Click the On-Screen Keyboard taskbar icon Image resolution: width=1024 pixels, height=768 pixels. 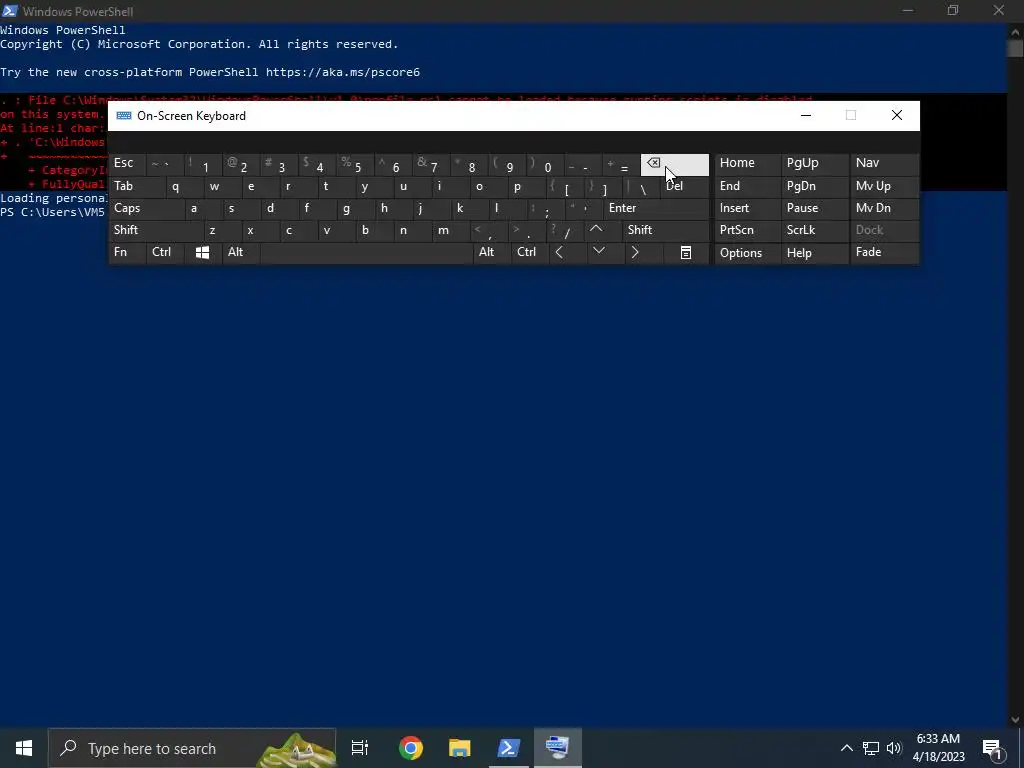click(558, 748)
